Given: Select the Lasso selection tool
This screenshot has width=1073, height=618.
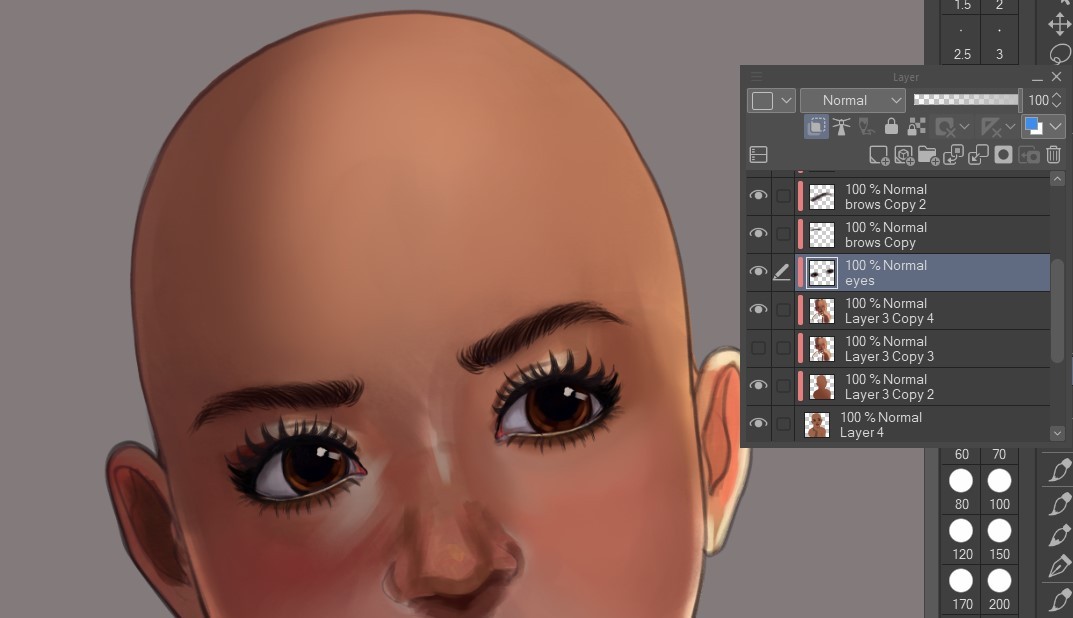Looking at the screenshot, I should pos(1059,53).
